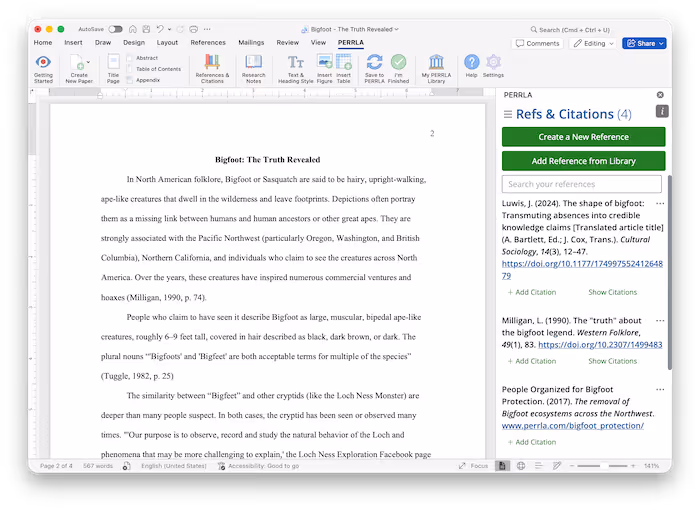
Task: Click the Draft view icon in status bar
Action: pos(557,466)
